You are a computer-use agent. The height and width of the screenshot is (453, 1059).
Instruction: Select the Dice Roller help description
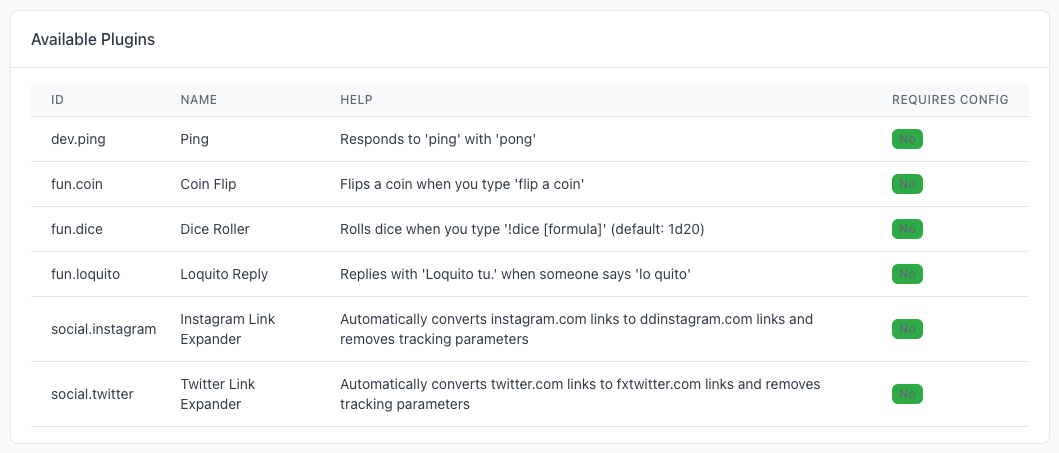pos(522,229)
